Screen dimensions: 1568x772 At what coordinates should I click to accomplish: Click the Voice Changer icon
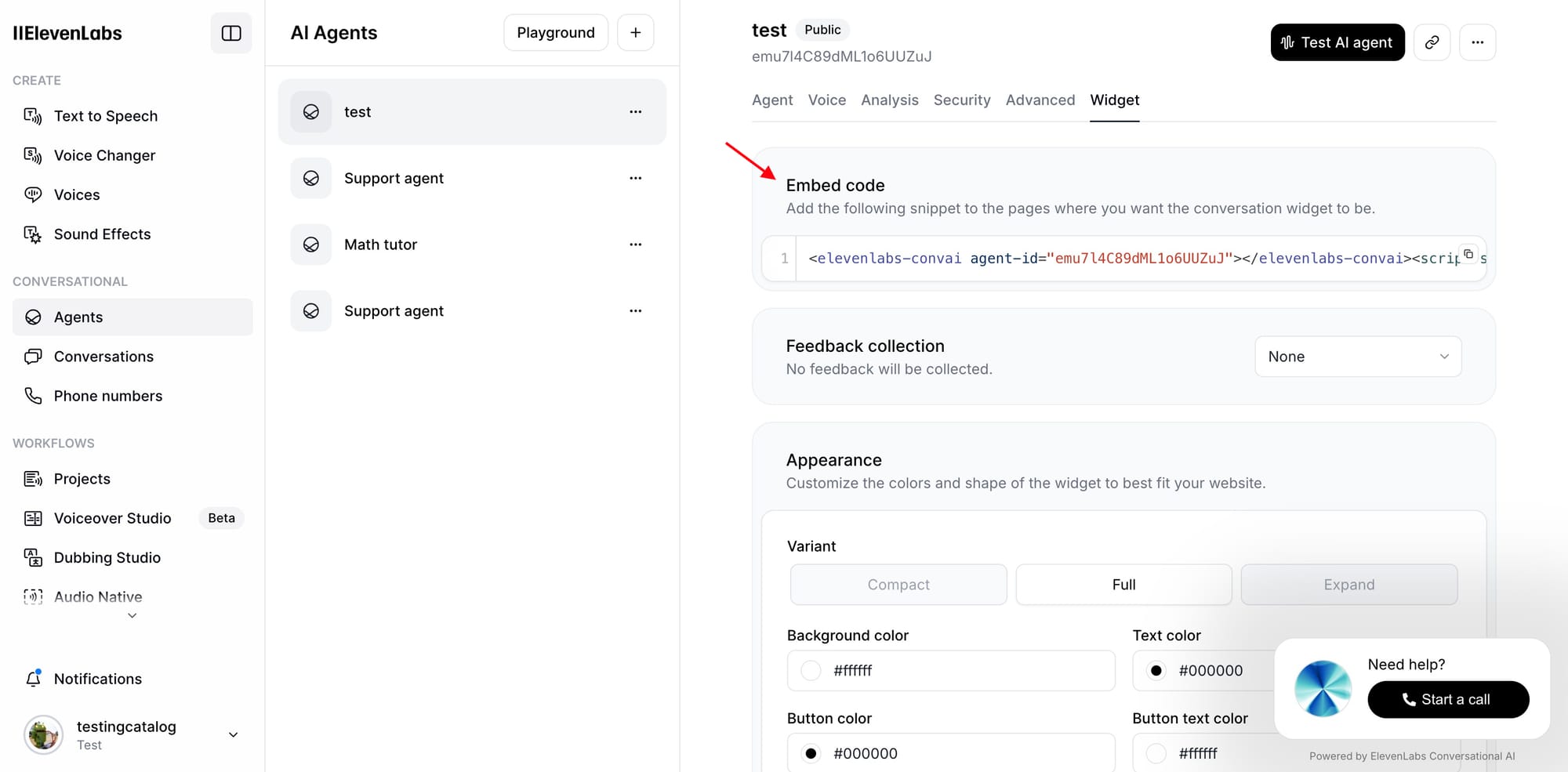click(33, 155)
